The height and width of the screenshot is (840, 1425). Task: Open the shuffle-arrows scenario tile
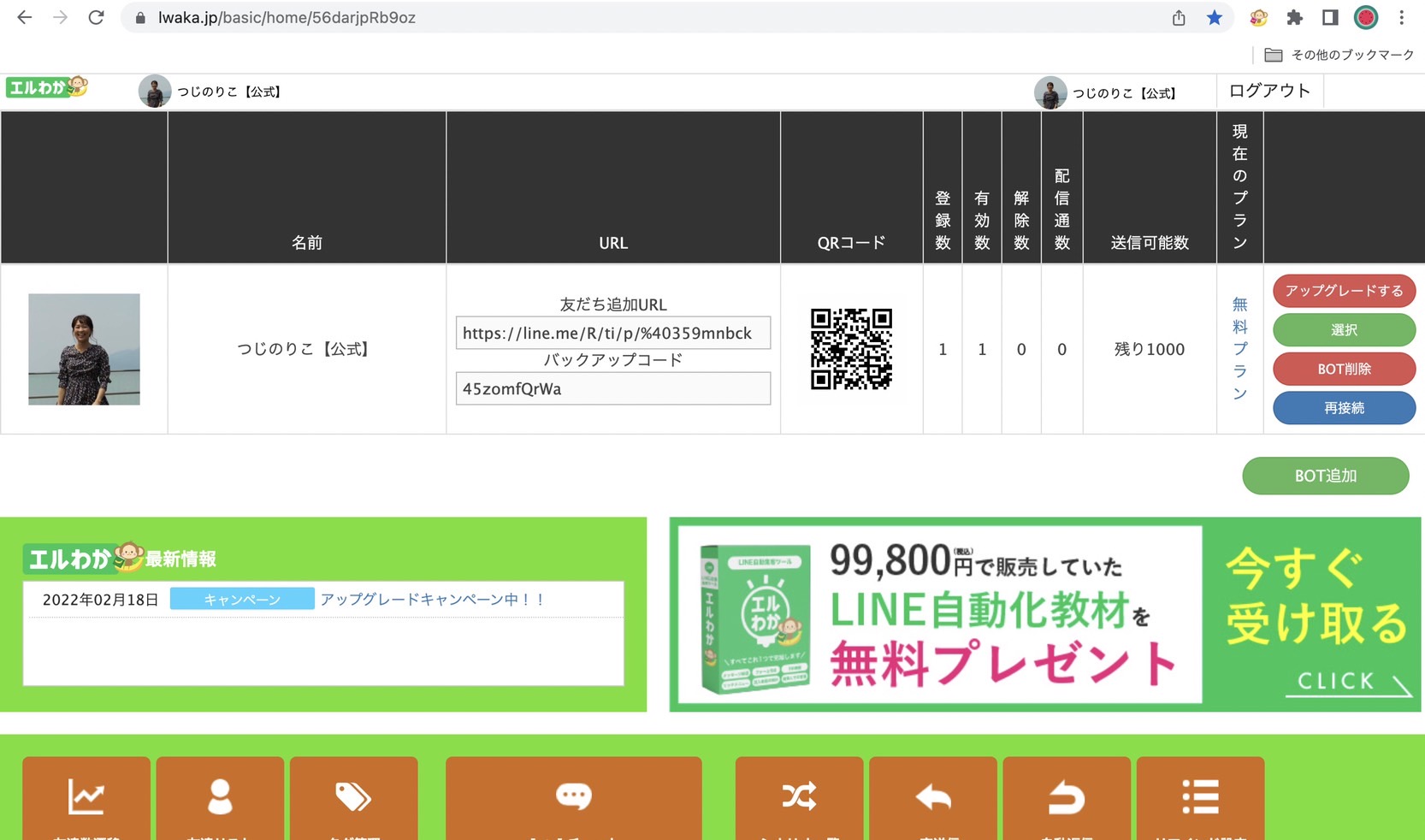coord(799,798)
